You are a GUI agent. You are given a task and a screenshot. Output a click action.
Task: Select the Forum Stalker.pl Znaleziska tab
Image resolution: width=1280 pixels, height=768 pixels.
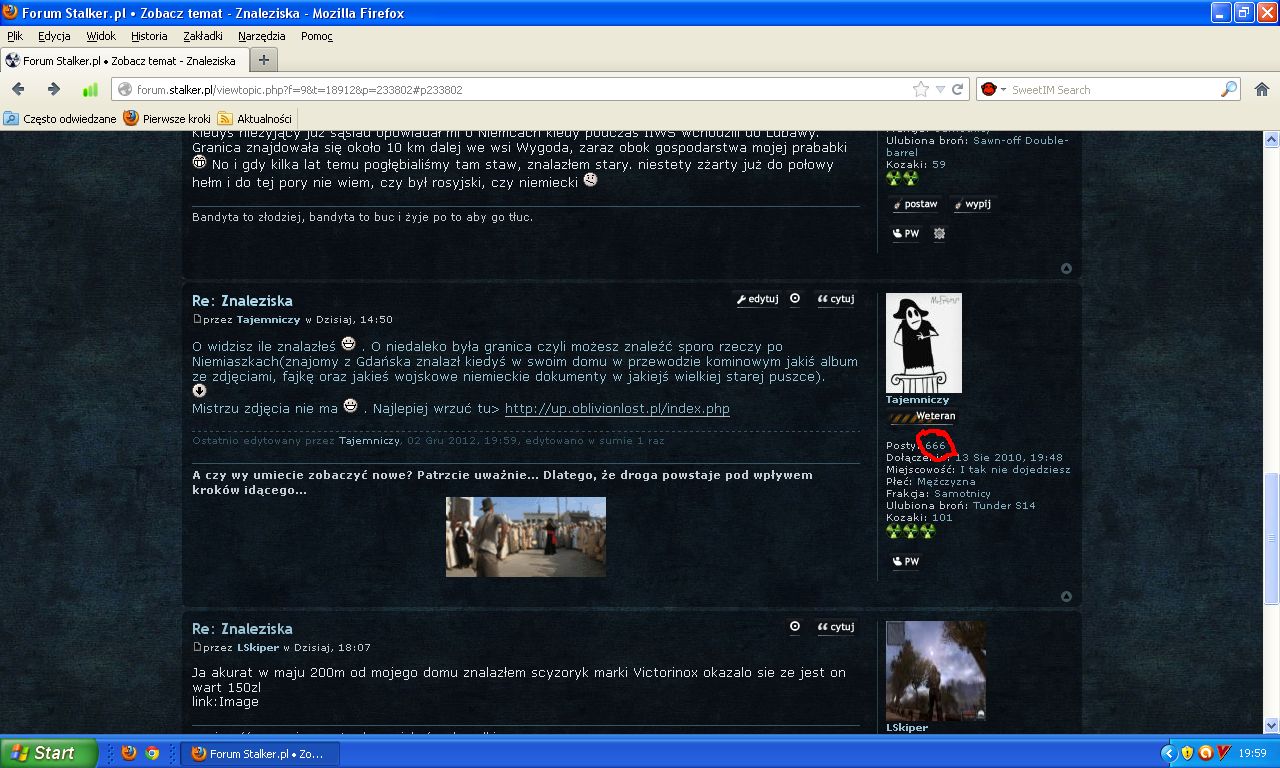pyautogui.click(x=123, y=60)
